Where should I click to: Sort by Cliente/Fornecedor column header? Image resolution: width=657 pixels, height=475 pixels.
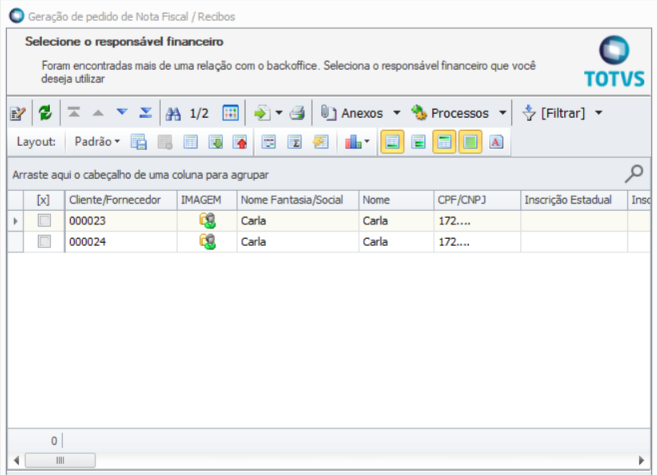pyautogui.click(x=121, y=200)
